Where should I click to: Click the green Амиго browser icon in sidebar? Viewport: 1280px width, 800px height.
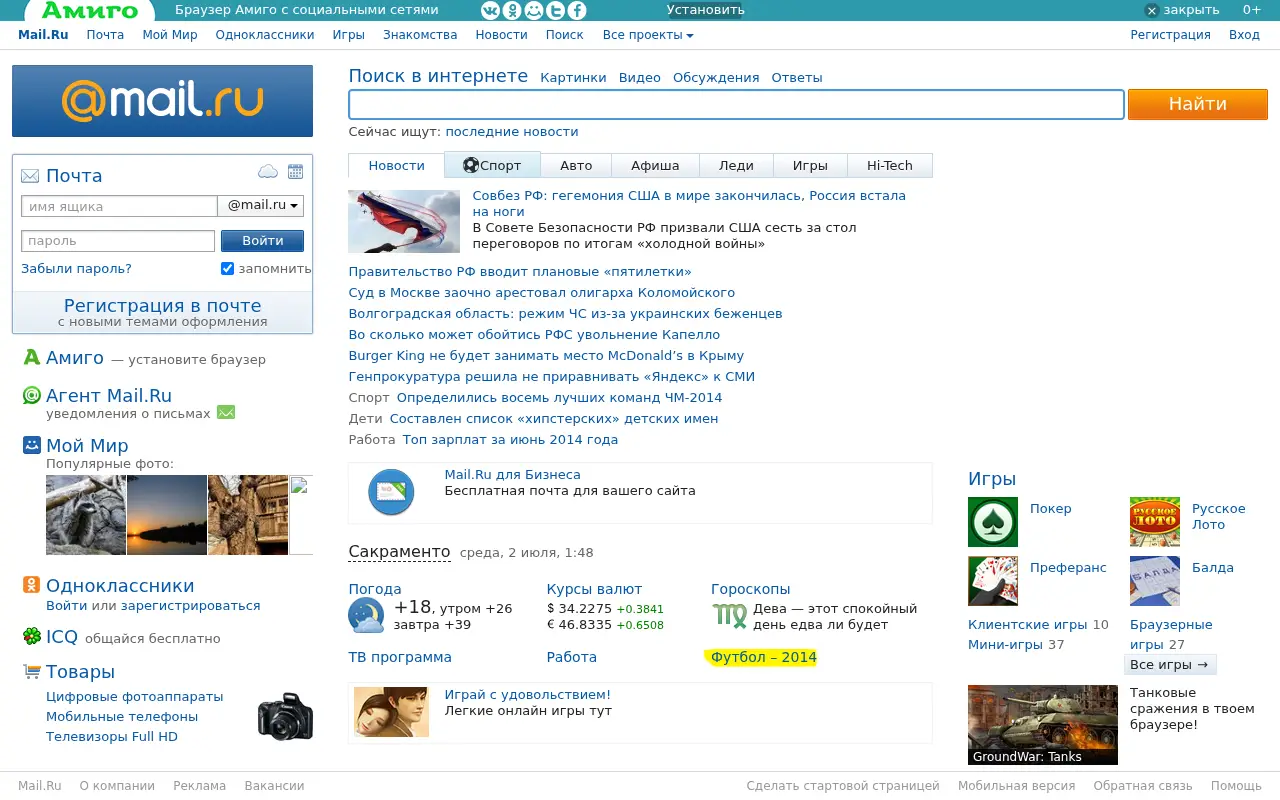(x=32, y=357)
